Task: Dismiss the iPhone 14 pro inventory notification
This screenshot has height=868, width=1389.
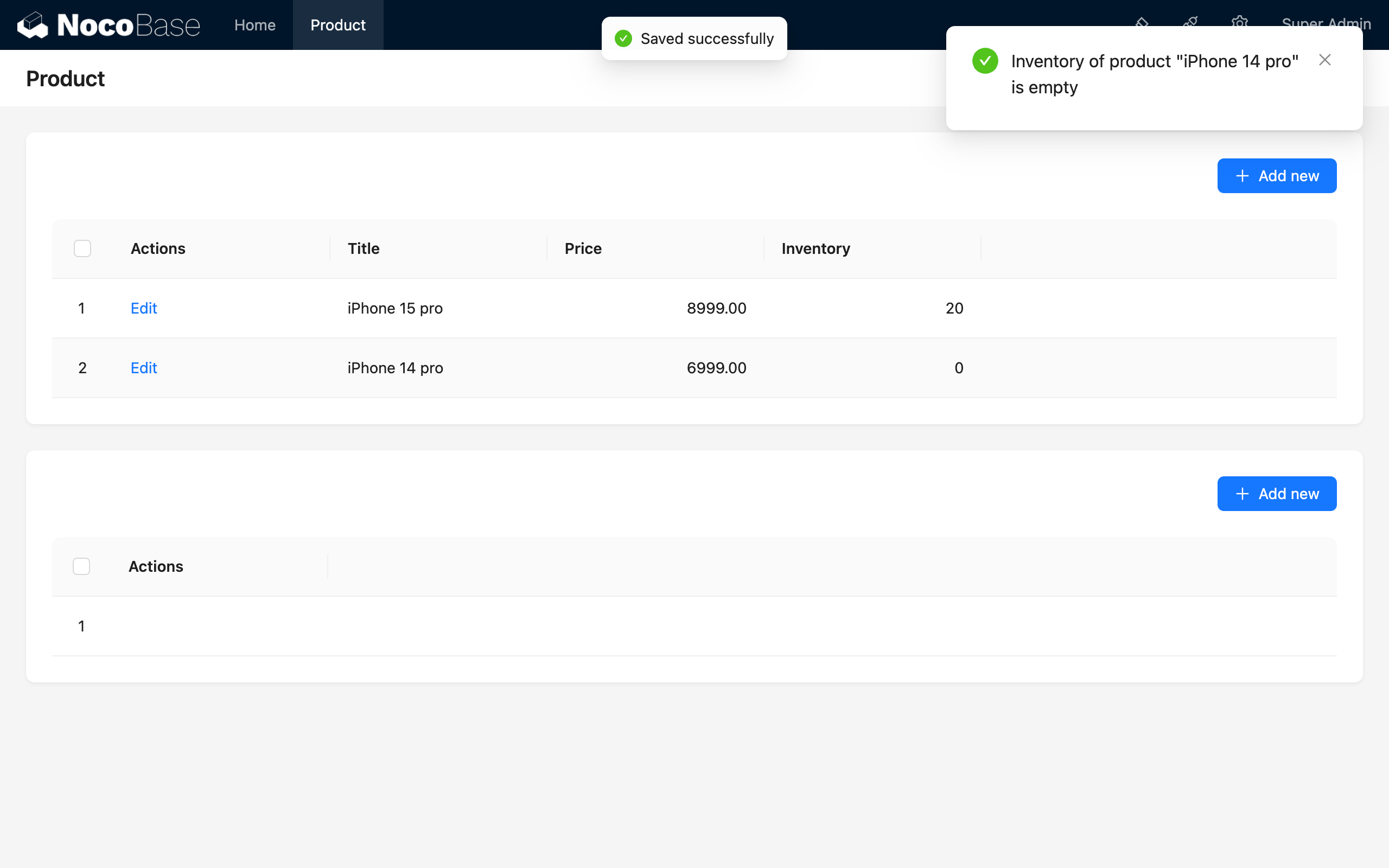Action: tap(1325, 60)
